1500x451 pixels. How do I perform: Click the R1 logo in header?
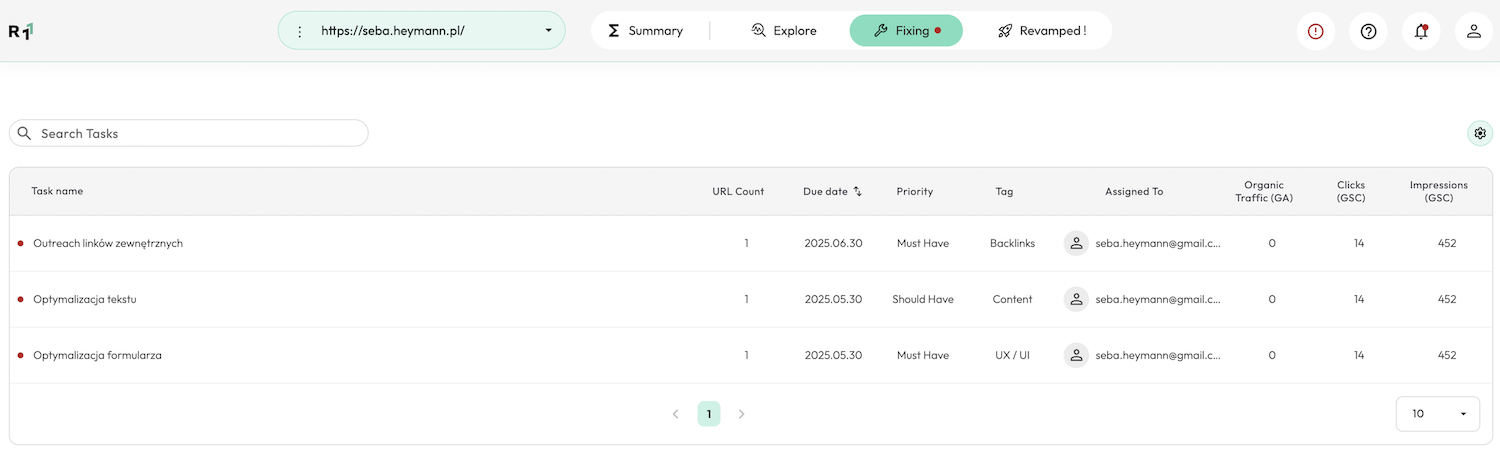coord(21,31)
